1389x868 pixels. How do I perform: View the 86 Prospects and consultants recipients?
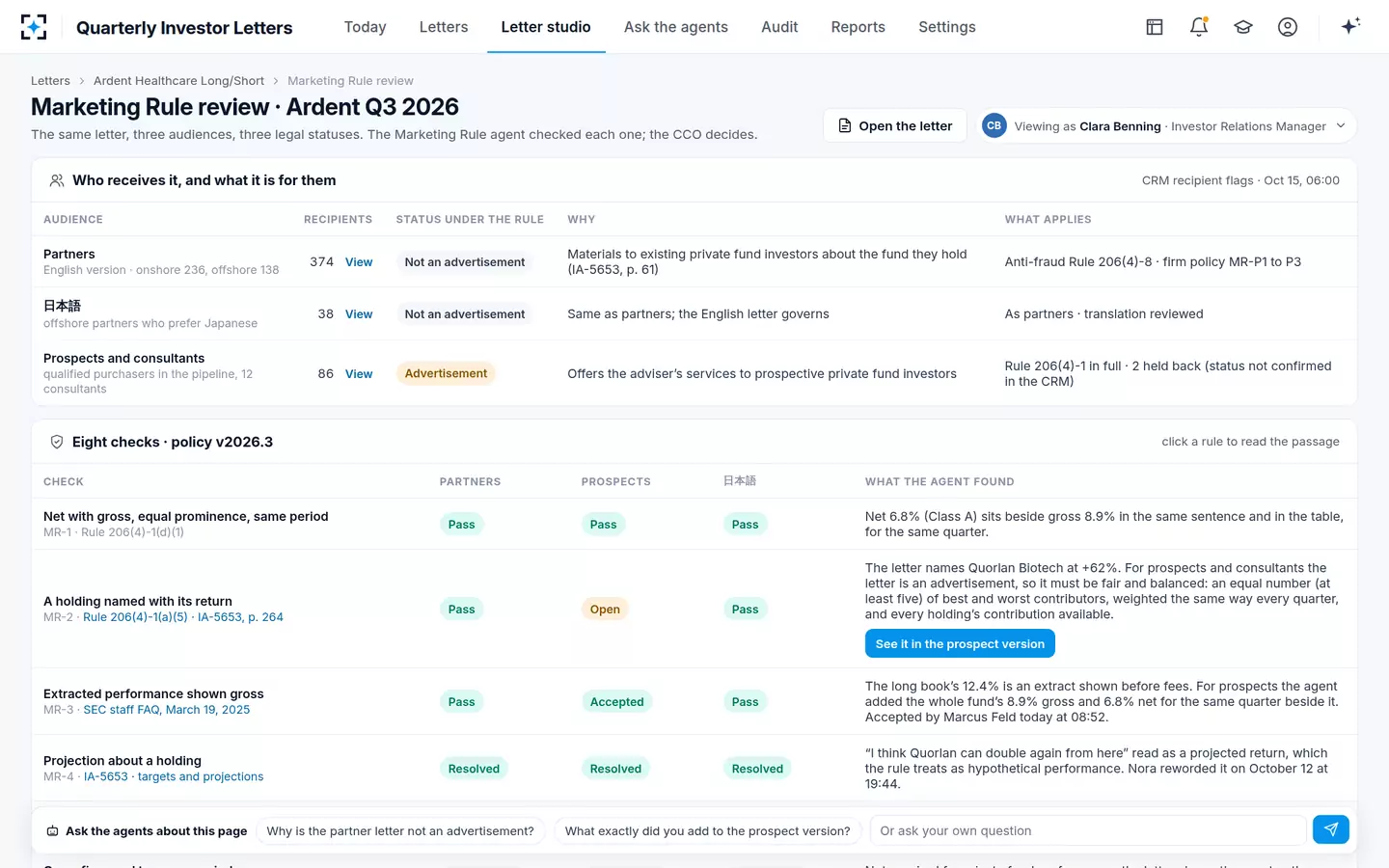point(359,374)
